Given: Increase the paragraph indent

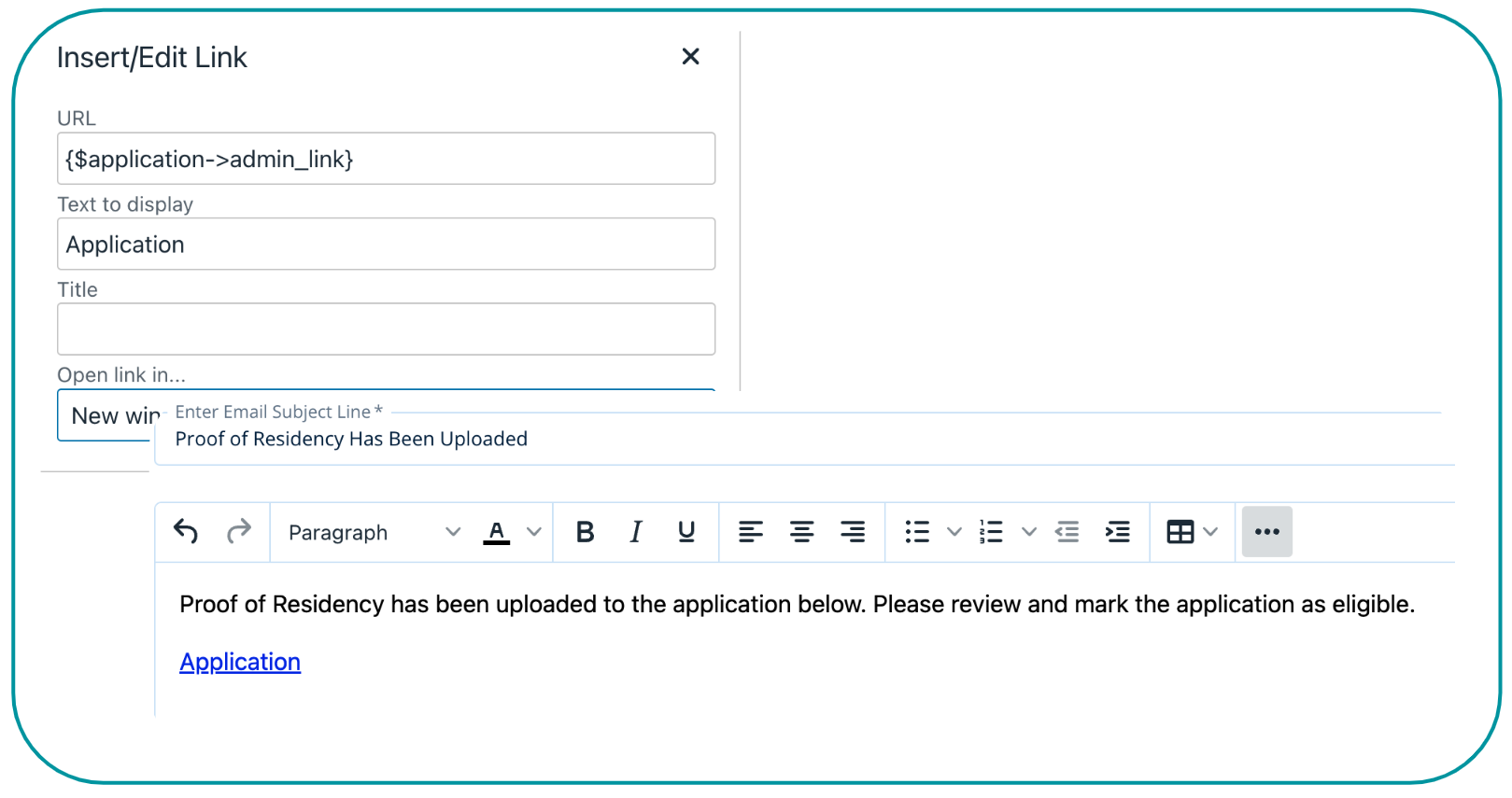Looking at the screenshot, I should [x=1117, y=532].
